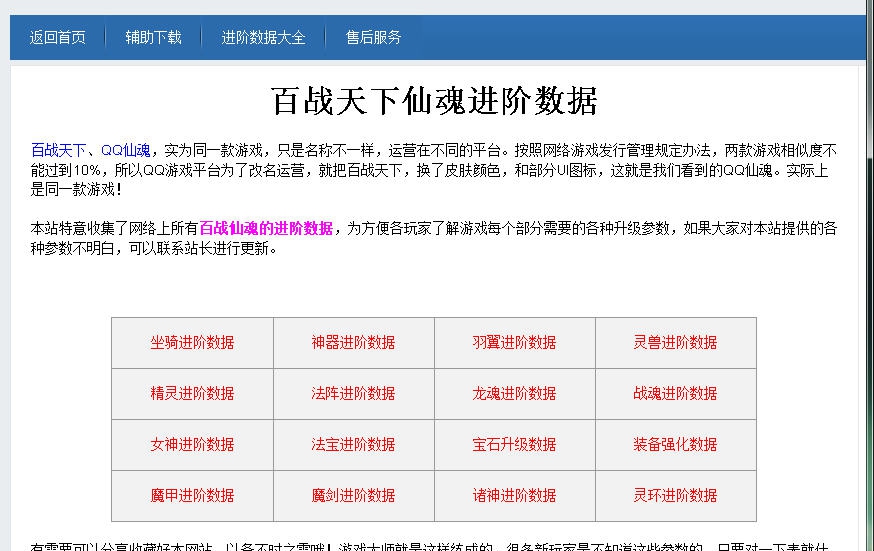The width and height of the screenshot is (874, 551).
Task: Open the 售后服务 menu item
Action: (x=373, y=37)
